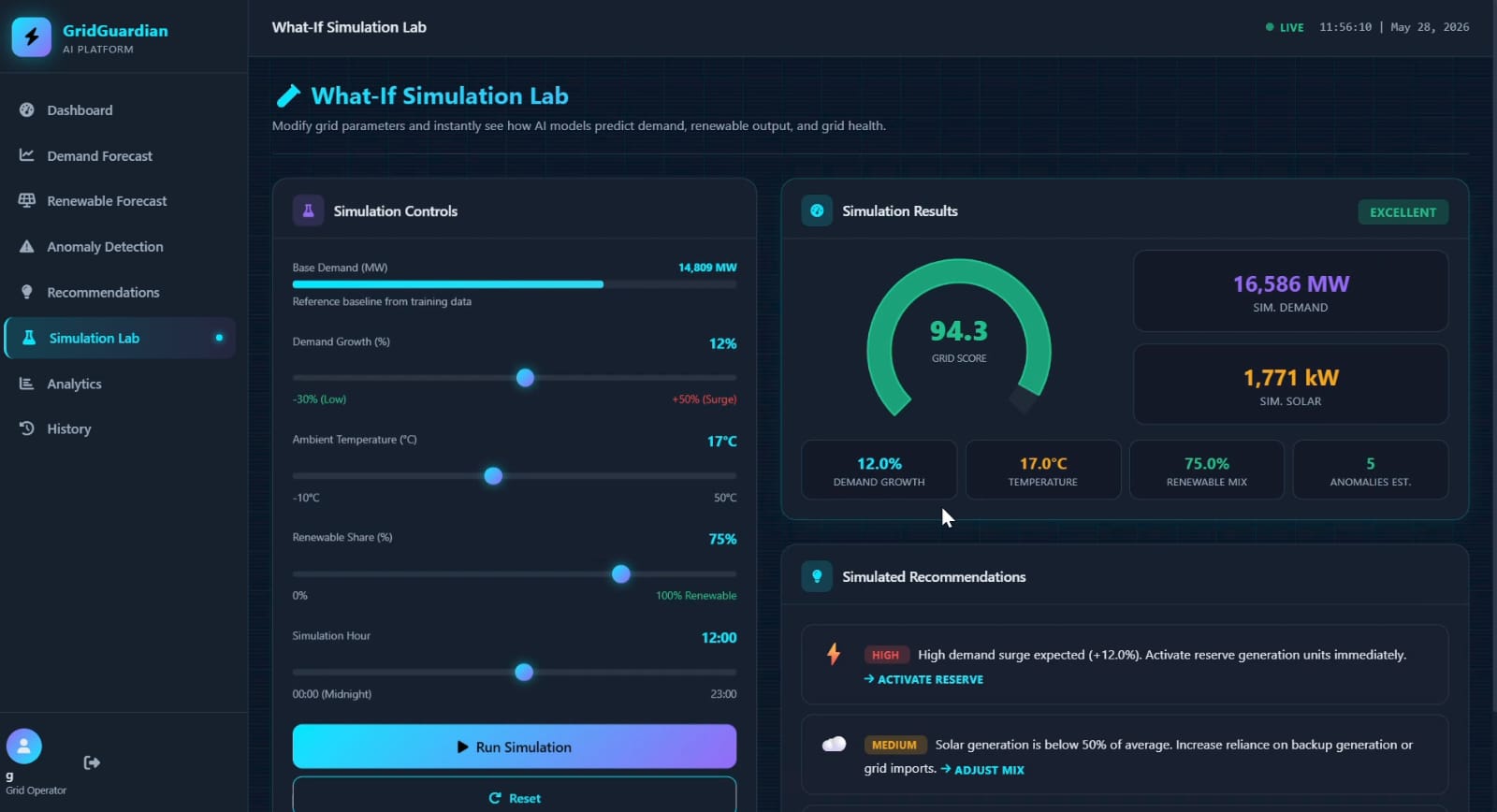
Task: Click the Simulation Results header icon
Action: coord(817,210)
